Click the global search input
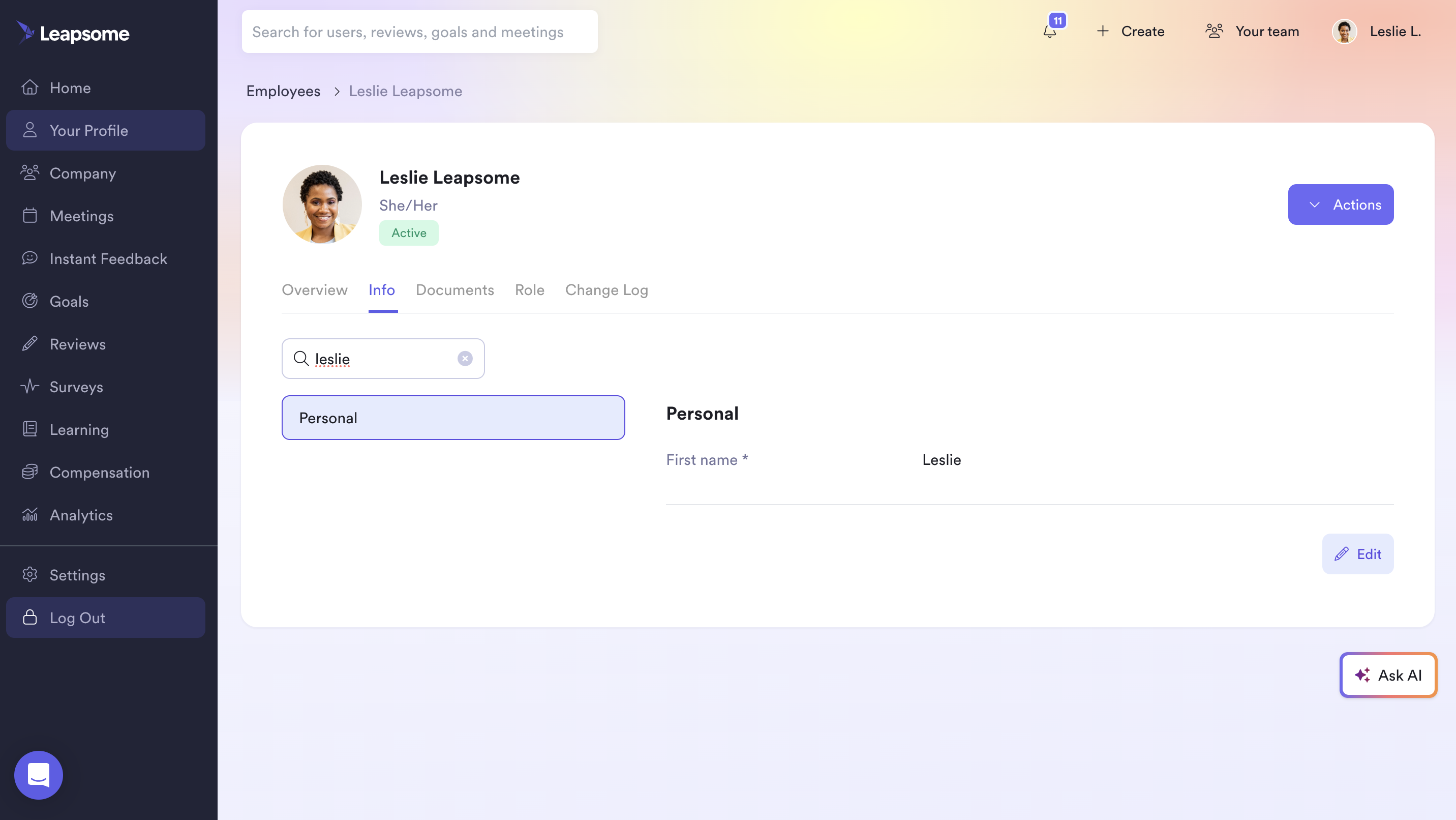The height and width of the screenshot is (820, 1456). click(419, 31)
